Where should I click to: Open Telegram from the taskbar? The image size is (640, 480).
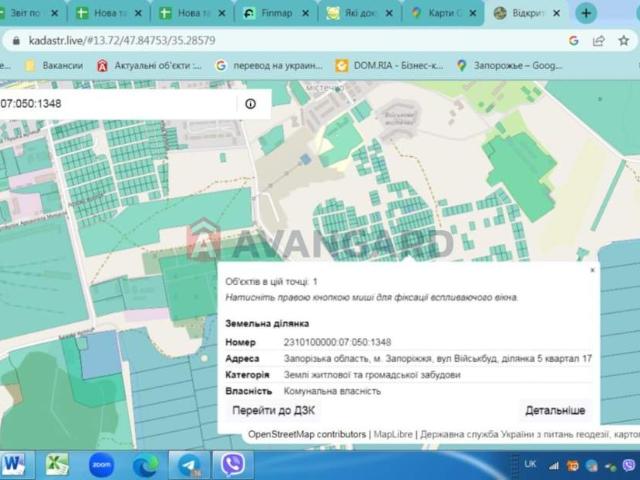189,465
